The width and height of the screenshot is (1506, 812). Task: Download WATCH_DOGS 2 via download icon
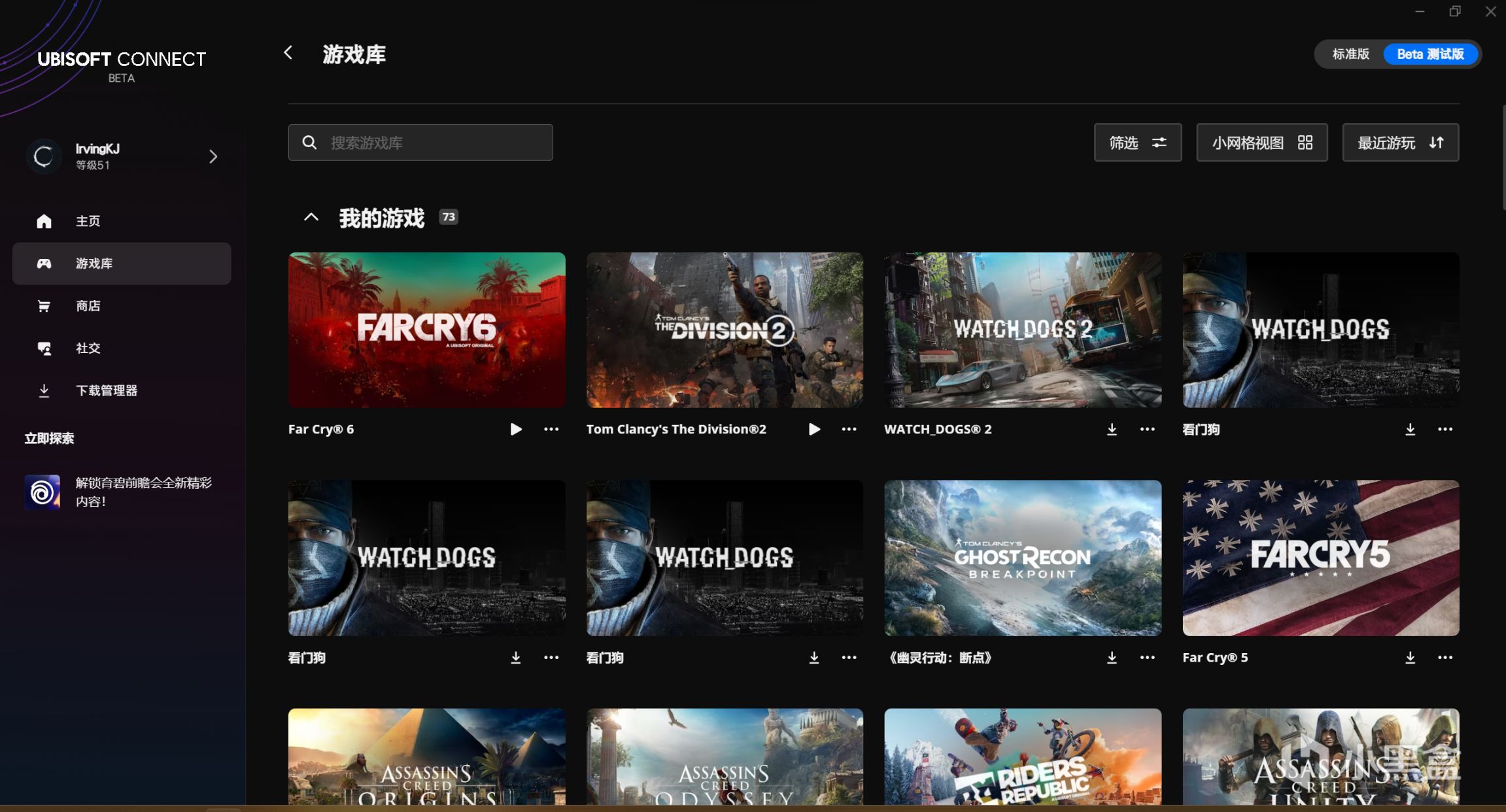(x=1112, y=429)
